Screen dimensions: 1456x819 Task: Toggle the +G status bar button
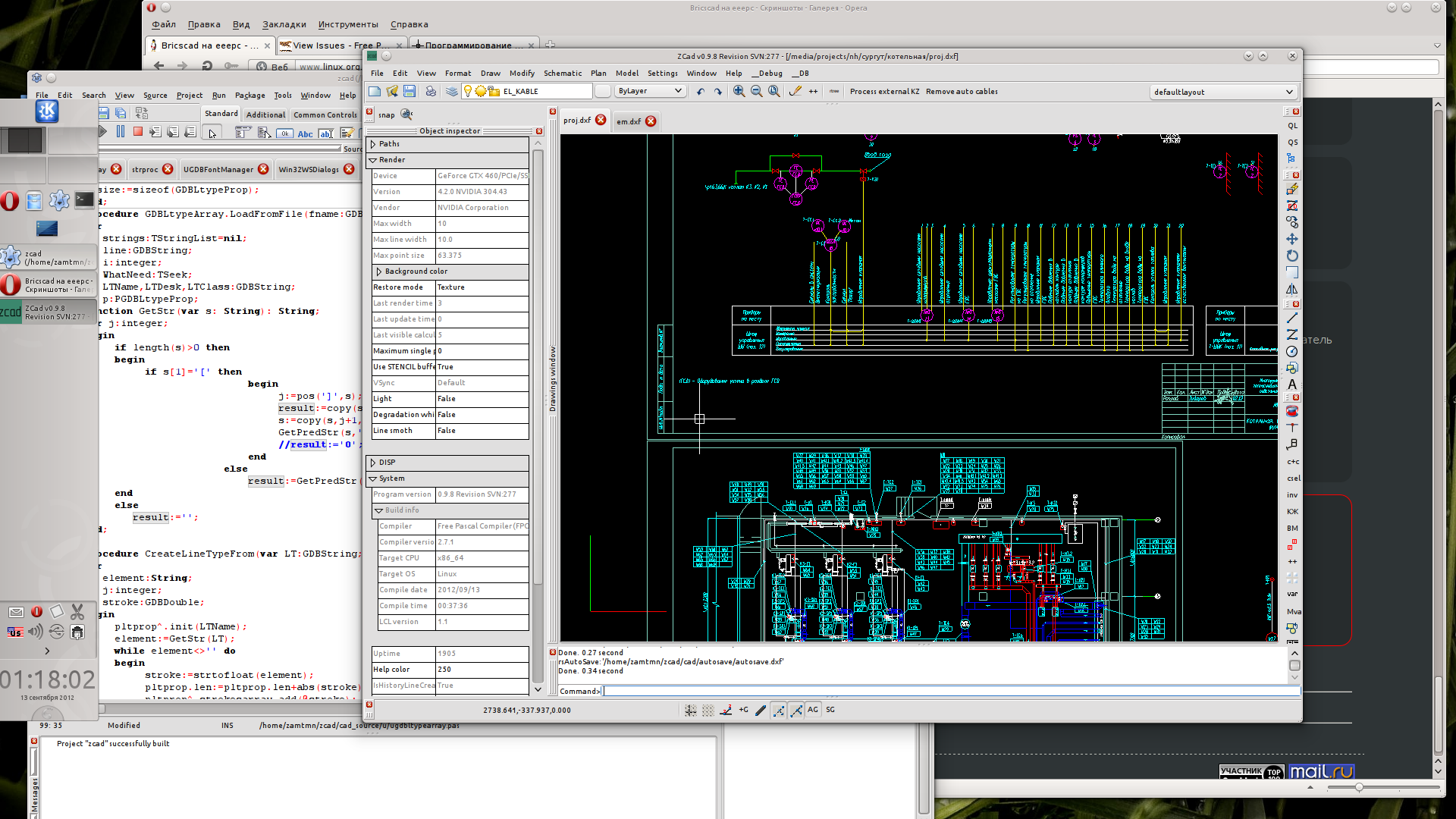click(743, 711)
